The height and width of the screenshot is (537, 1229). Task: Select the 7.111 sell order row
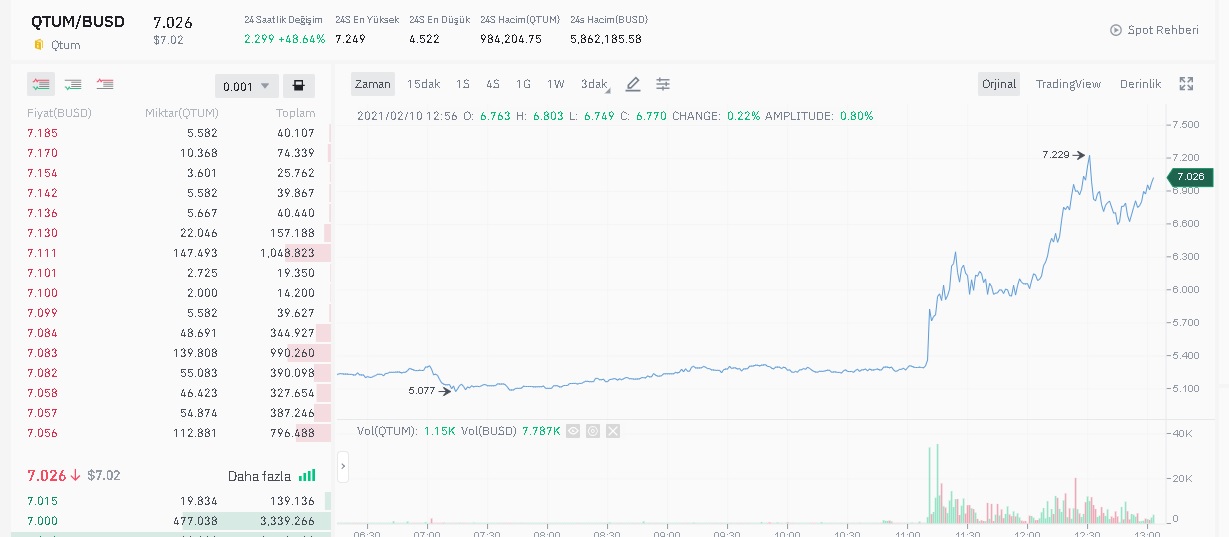(x=170, y=253)
